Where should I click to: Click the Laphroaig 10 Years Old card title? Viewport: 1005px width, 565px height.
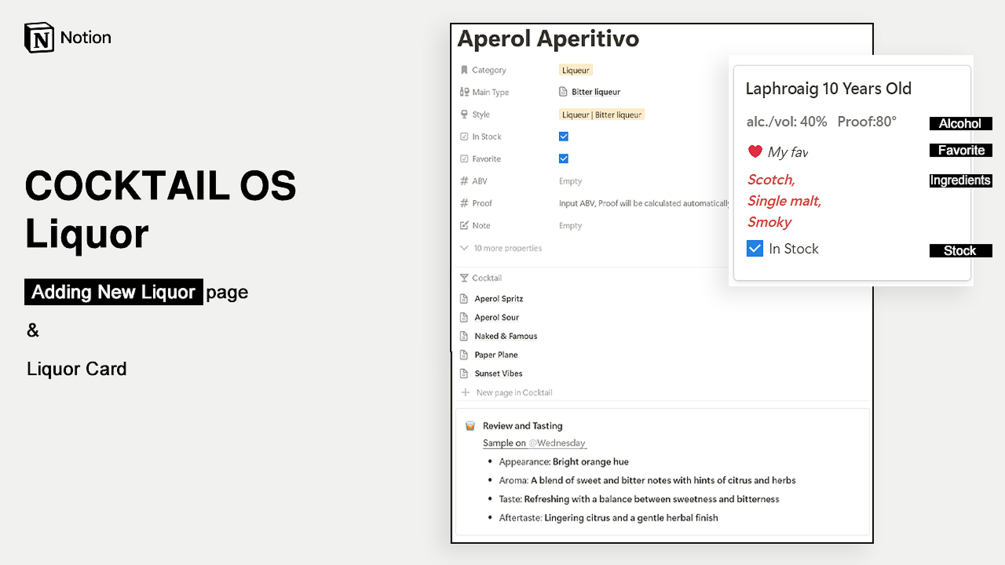(828, 88)
